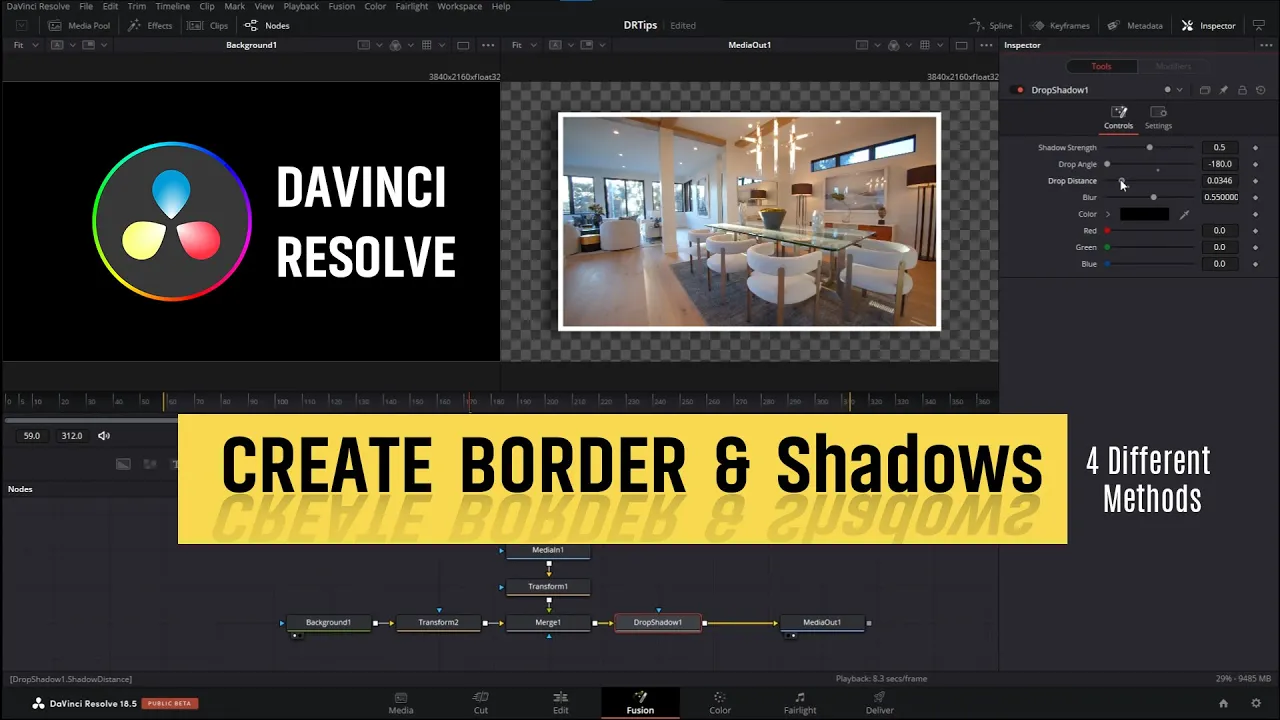Mute audio with the speaker icon
The image size is (1280, 720).
(x=104, y=436)
